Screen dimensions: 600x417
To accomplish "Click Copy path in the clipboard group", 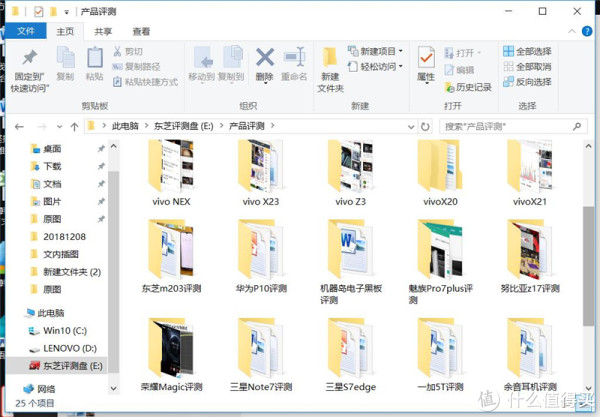I will pos(136,67).
